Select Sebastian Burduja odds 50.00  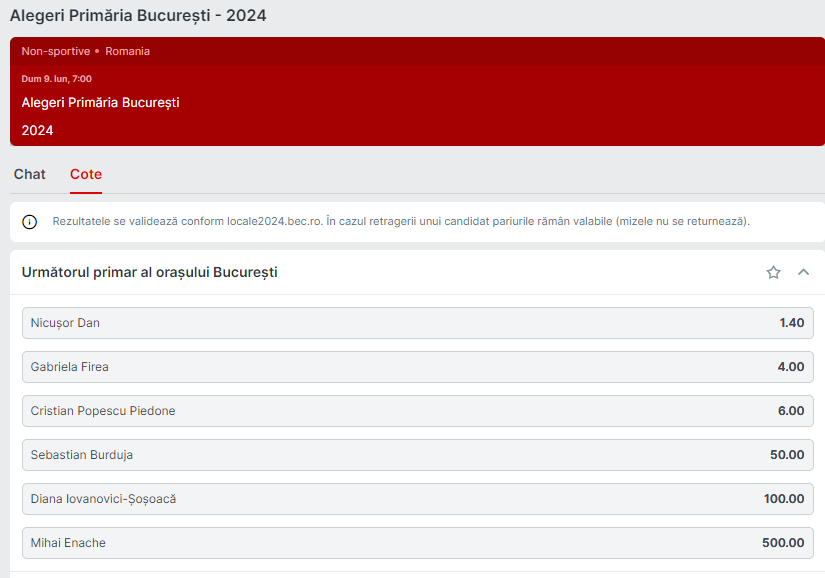tap(418, 455)
